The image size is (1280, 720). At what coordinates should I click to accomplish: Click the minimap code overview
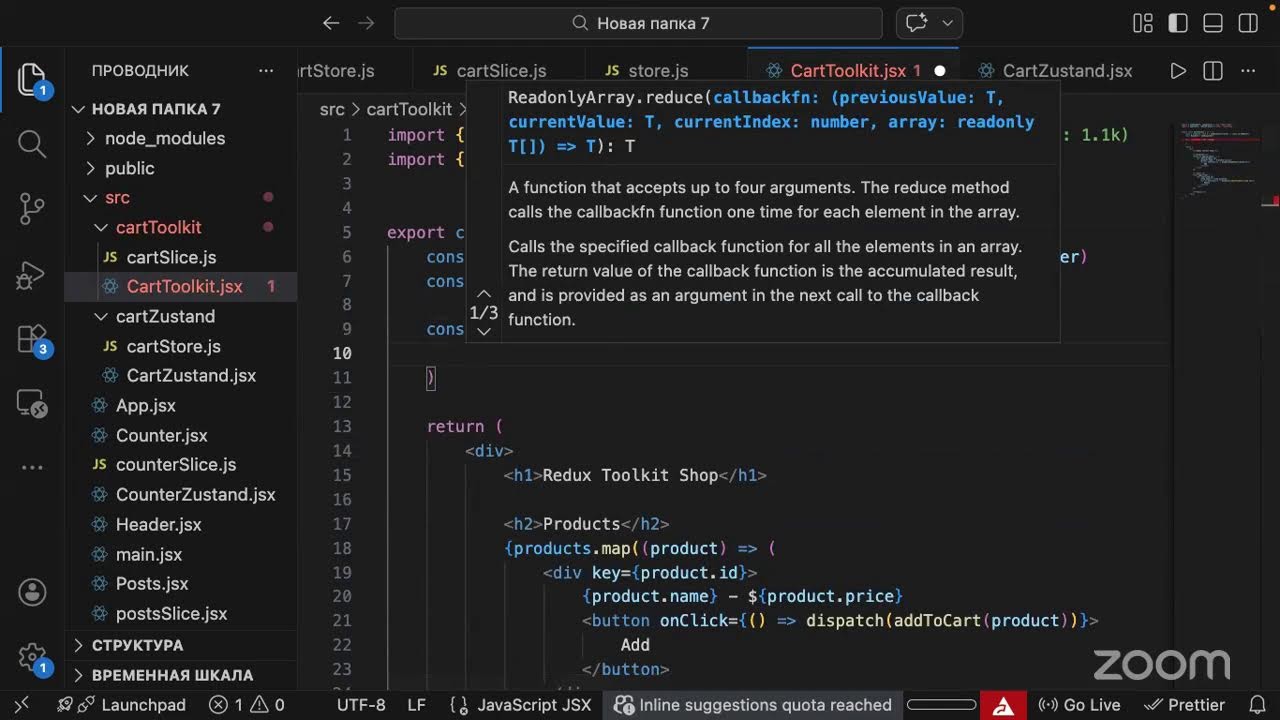tap(1222, 160)
